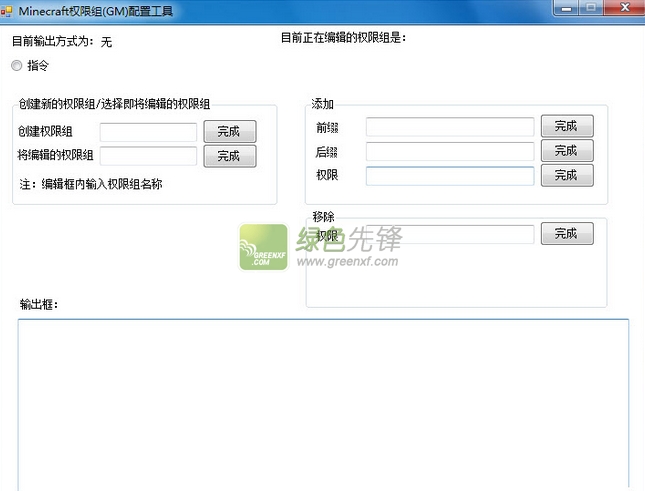
Task: Confirm 前缀 with its 完成 button
Action: pos(567,126)
